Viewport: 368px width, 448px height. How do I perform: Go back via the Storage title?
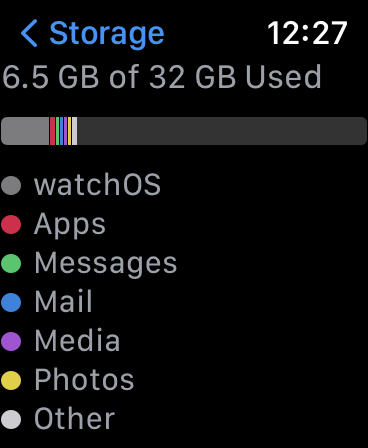click(x=107, y=34)
